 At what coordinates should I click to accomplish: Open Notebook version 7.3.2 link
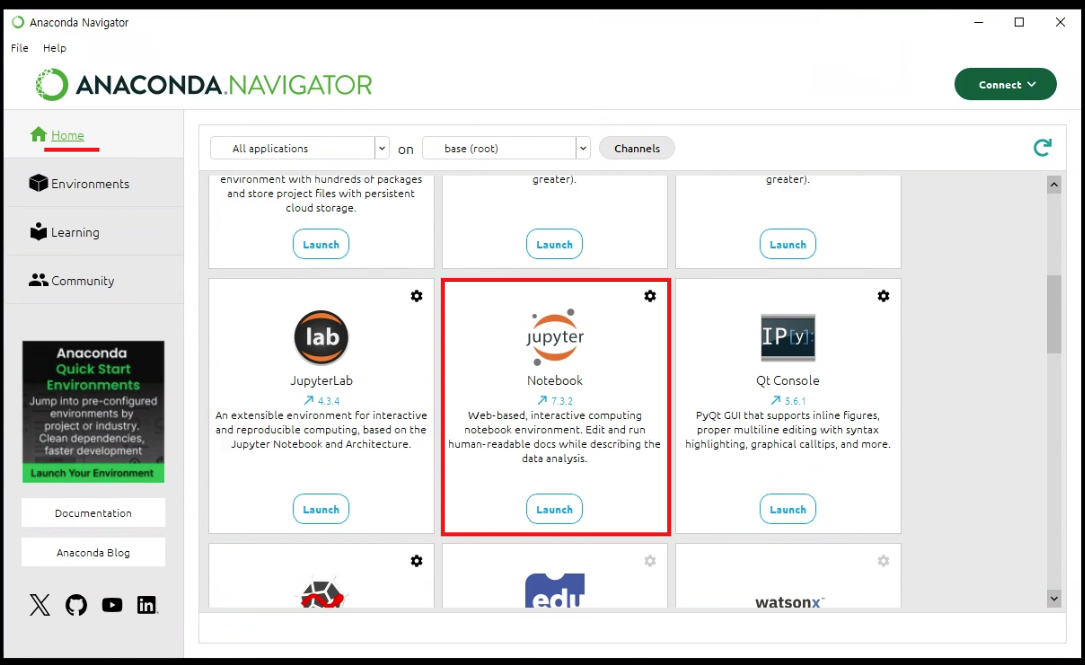(x=555, y=401)
